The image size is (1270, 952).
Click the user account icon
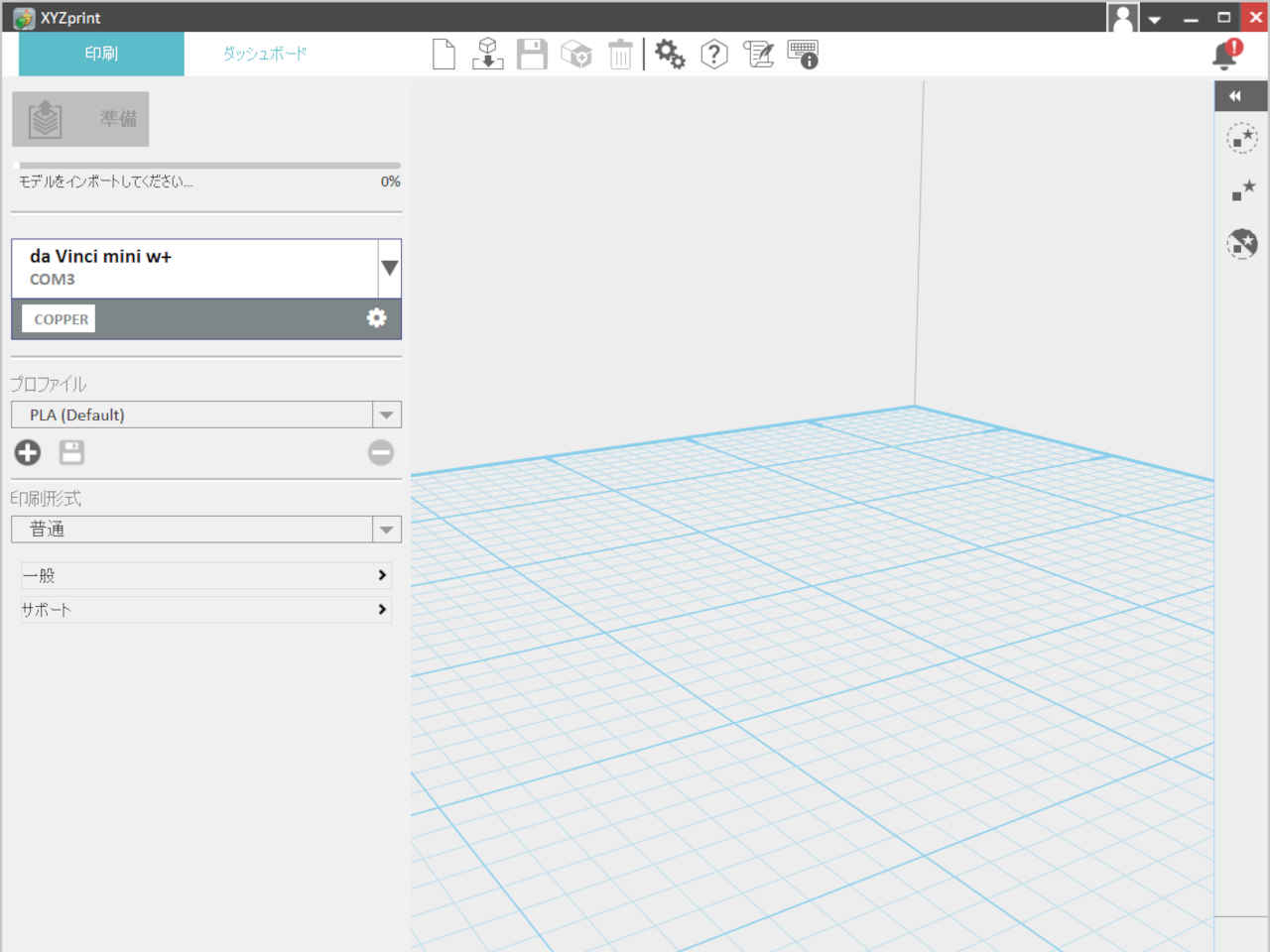click(x=1123, y=18)
